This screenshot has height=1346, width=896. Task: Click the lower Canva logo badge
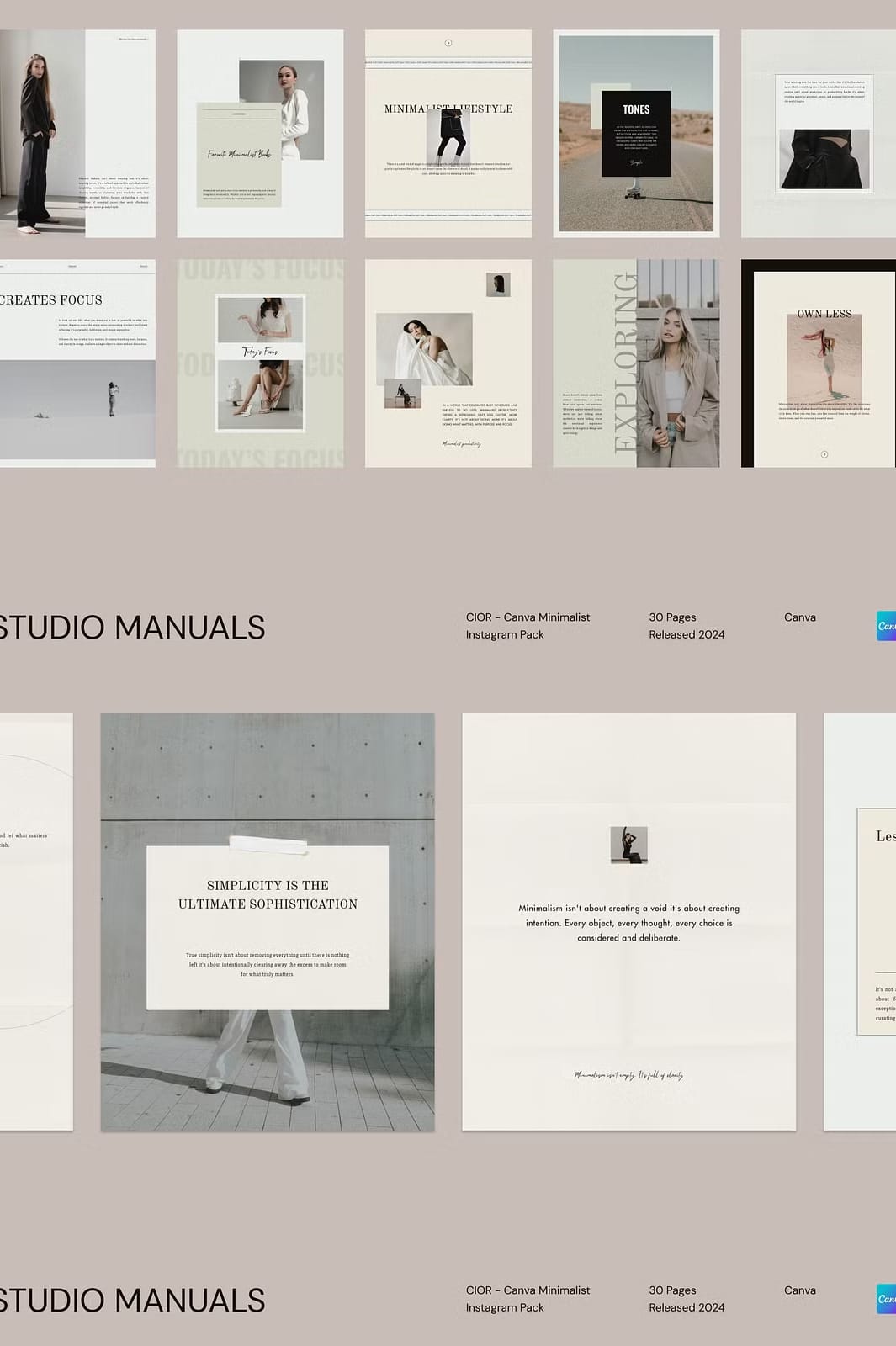[886, 1299]
